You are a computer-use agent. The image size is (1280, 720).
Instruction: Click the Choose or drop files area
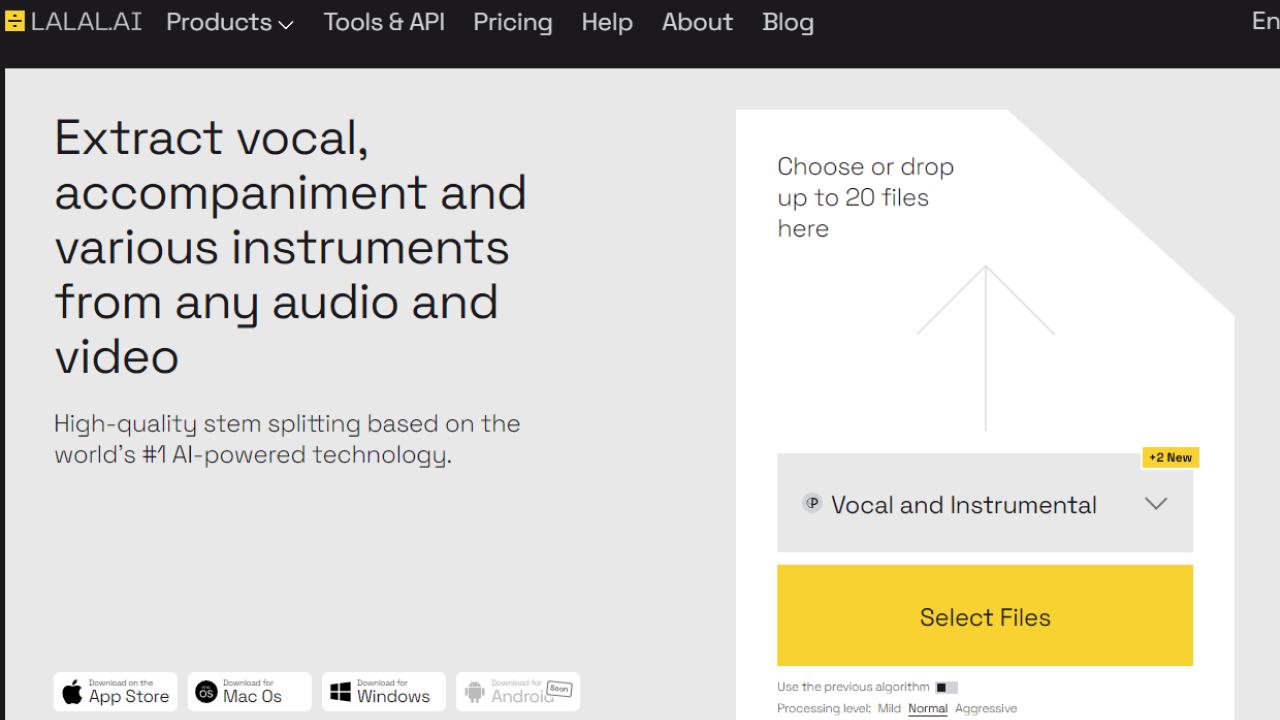[866, 197]
